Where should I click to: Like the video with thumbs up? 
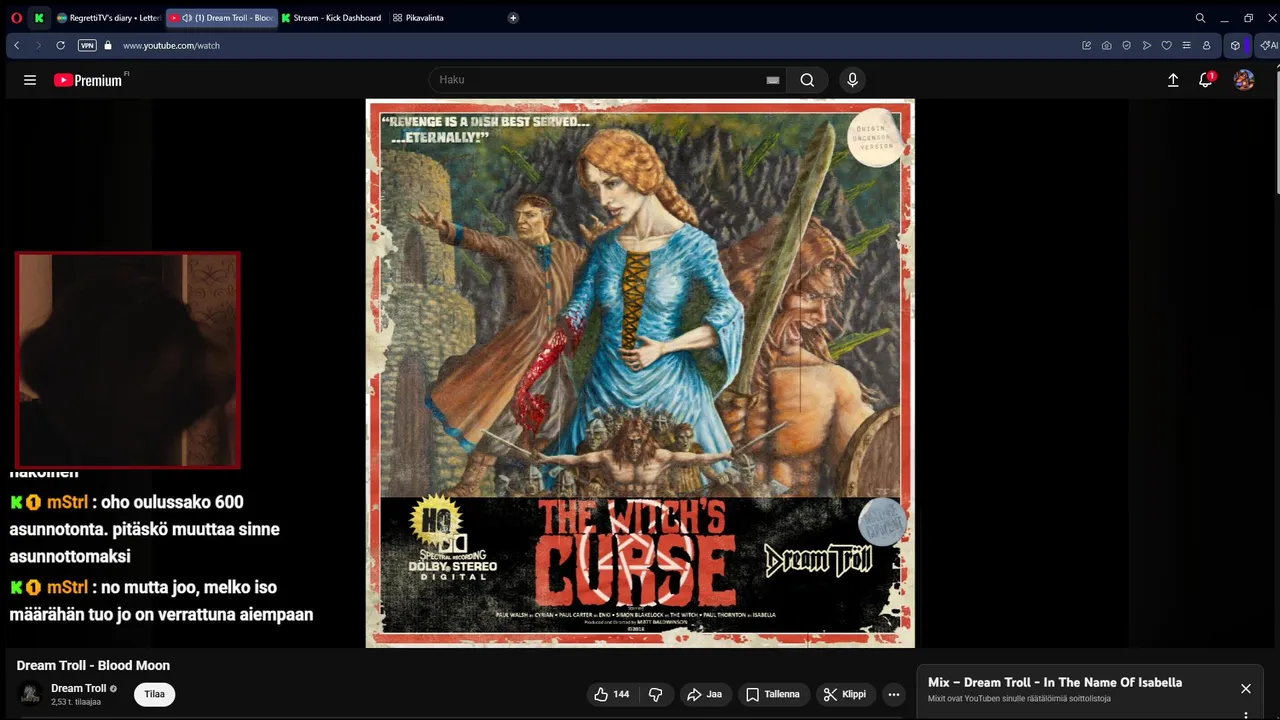[612, 694]
